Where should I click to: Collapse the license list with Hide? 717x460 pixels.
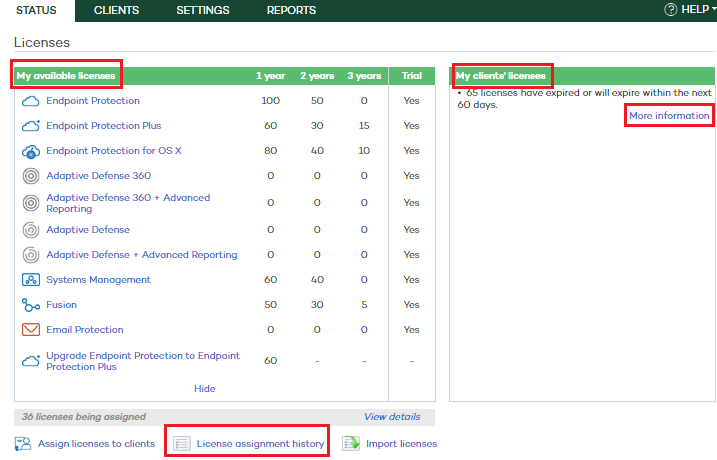pyautogui.click(x=204, y=389)
